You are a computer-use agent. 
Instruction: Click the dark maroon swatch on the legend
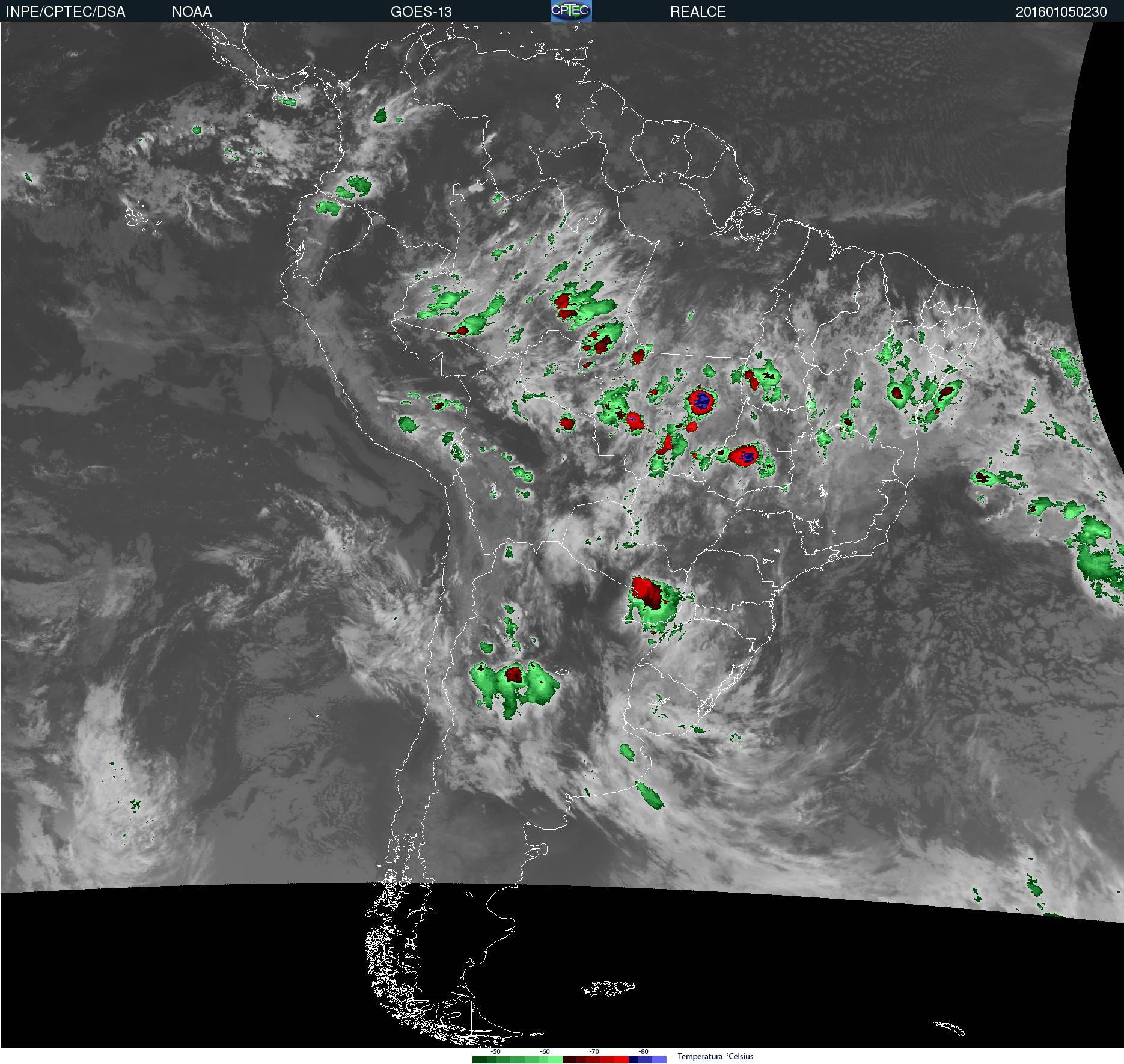pyautogui.click(x=570, y=1060)
